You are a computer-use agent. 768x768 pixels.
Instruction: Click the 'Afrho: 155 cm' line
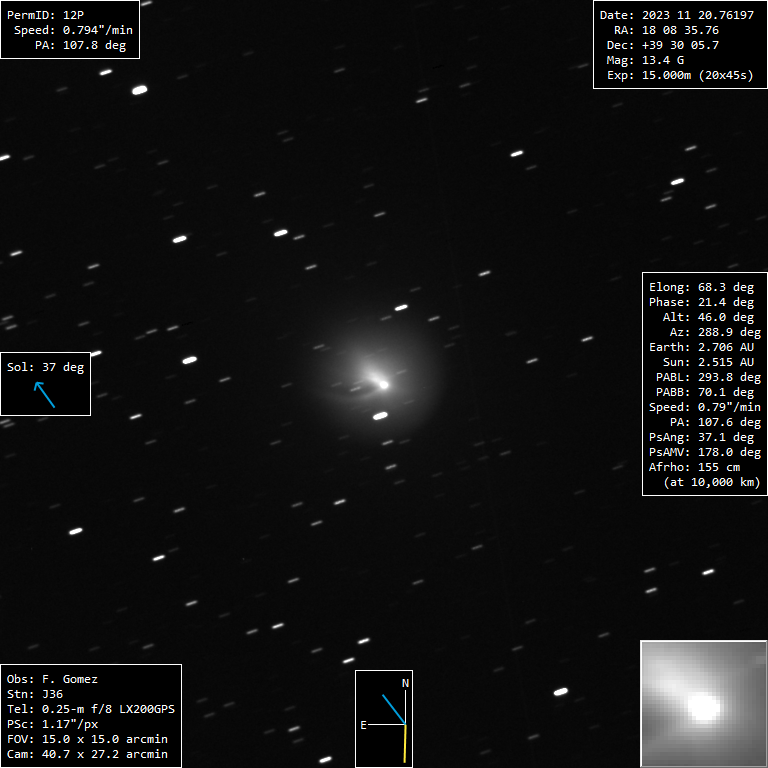tap(694, 467)
